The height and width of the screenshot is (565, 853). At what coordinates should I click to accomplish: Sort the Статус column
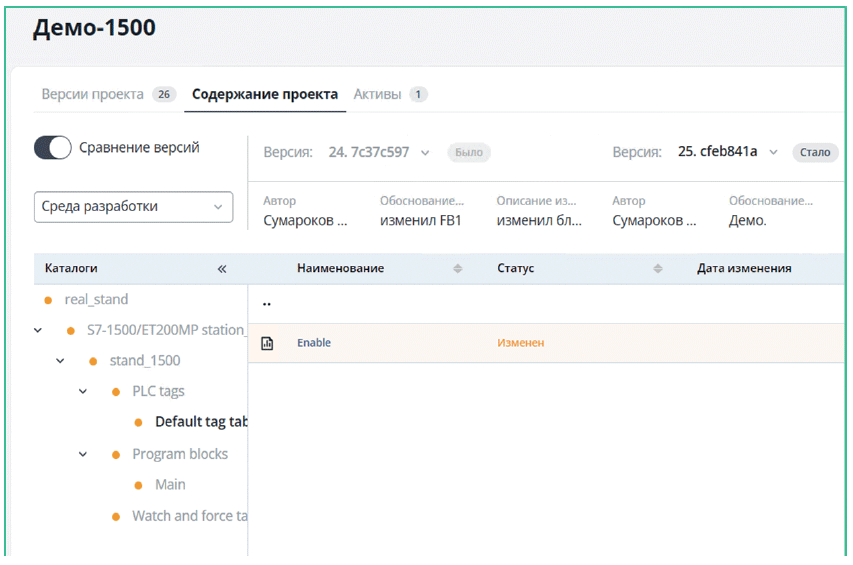[x=658, y=268]
